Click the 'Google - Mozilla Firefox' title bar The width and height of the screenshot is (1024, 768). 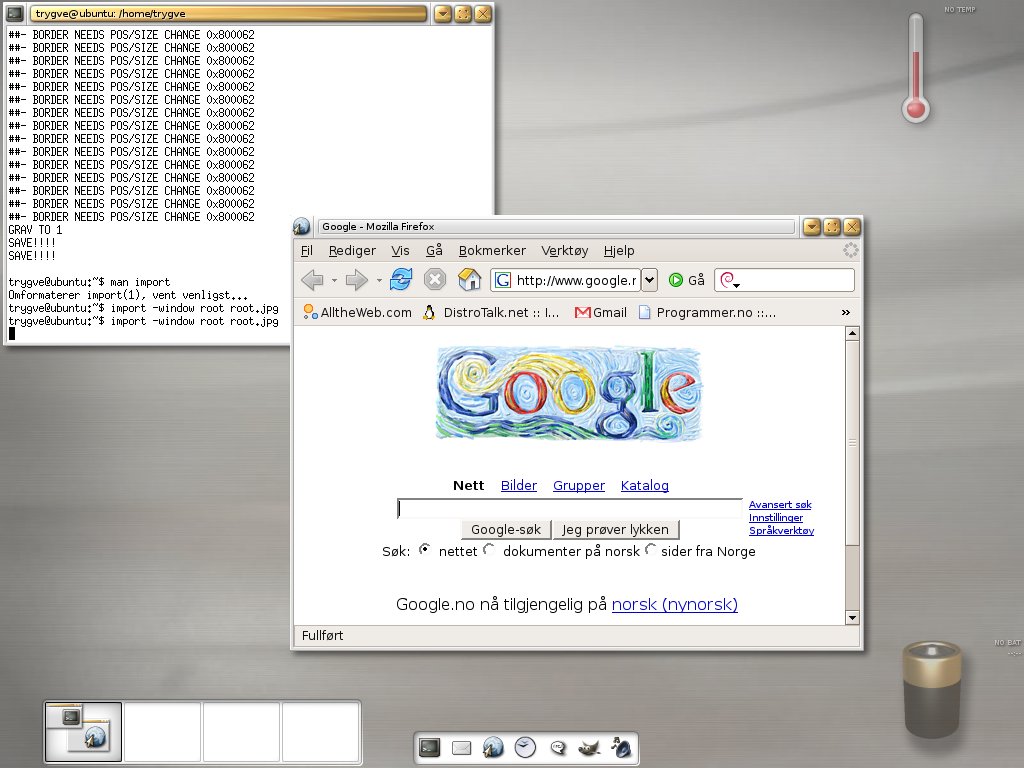pos(556,227)
